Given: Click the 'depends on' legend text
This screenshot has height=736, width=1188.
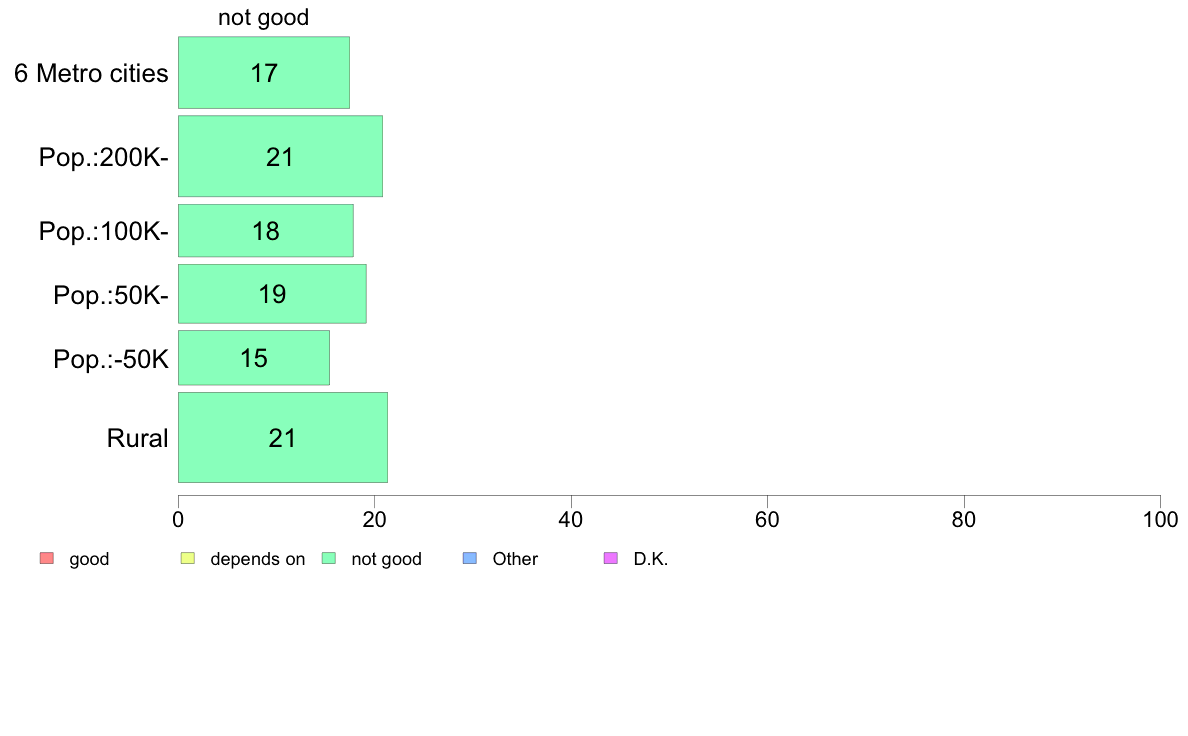Looking at the screenshot, I should (258, 559).
